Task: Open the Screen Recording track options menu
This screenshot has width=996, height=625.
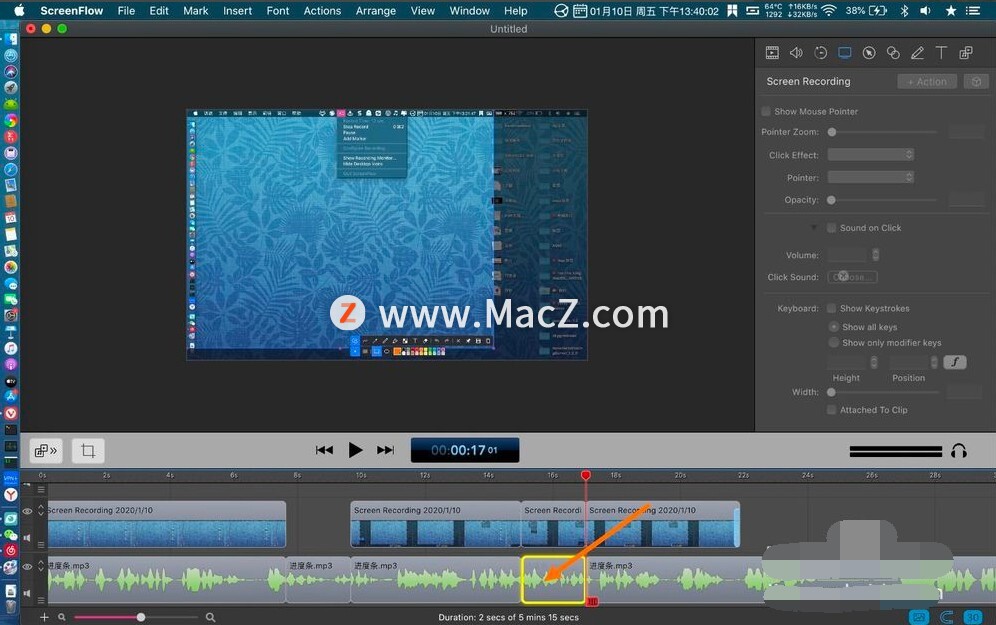Action: pyautogui.click(x=41, y=544)
